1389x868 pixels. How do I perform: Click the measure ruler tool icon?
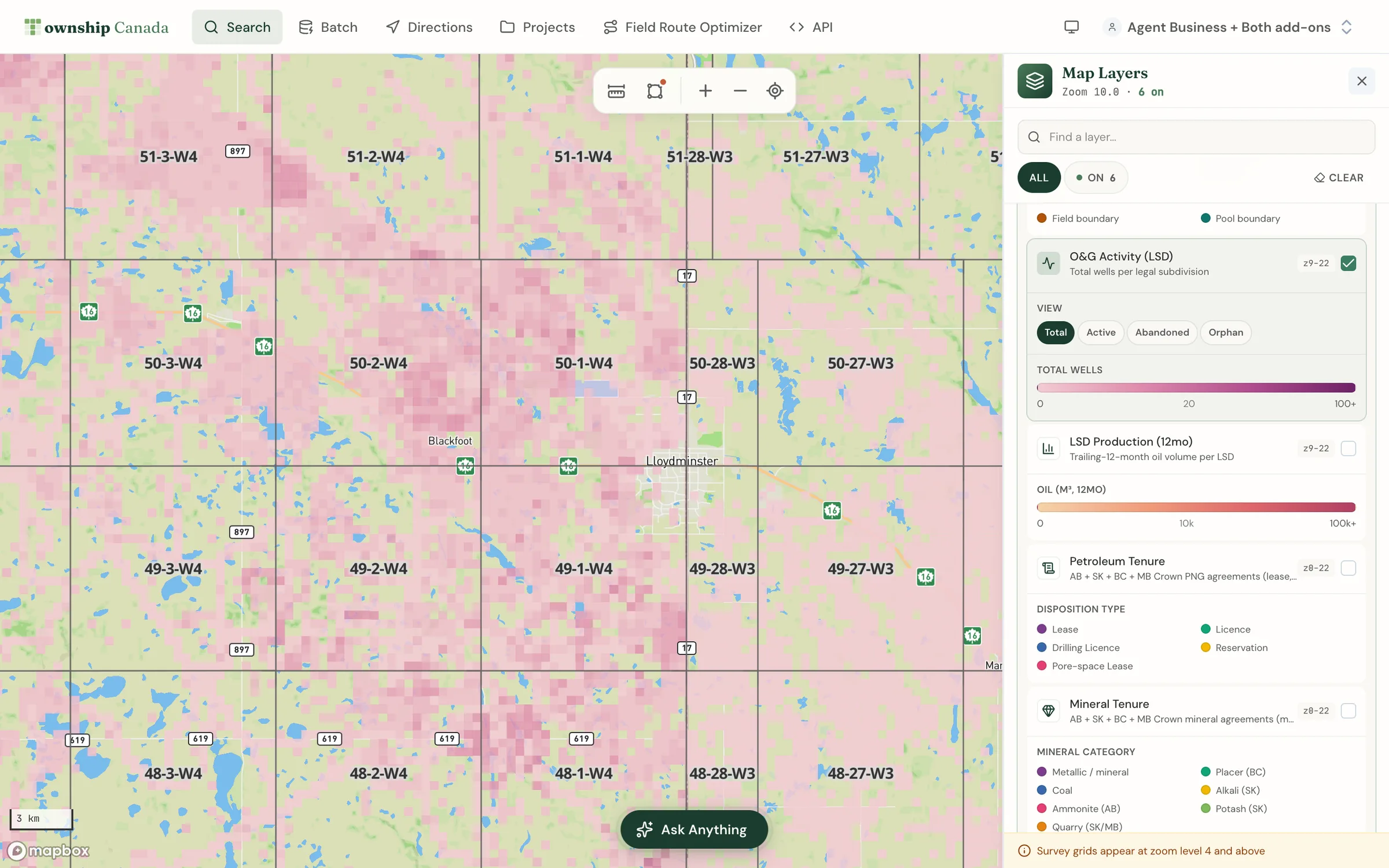click(616, 91)
